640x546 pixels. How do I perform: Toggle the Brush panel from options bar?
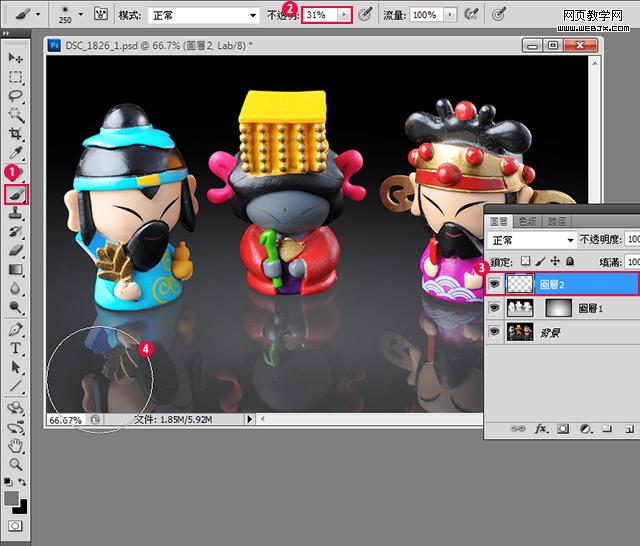tap(100, 15)
